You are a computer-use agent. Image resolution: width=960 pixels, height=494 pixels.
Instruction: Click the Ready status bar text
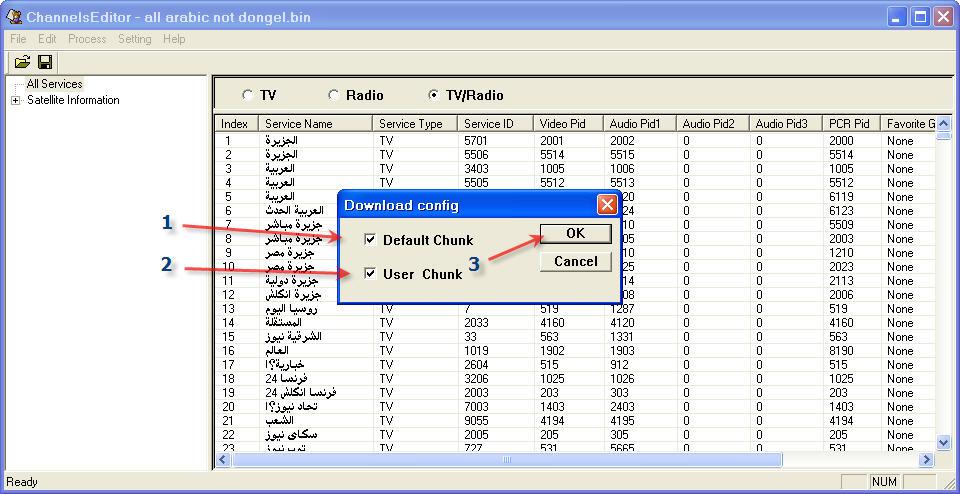21,482
